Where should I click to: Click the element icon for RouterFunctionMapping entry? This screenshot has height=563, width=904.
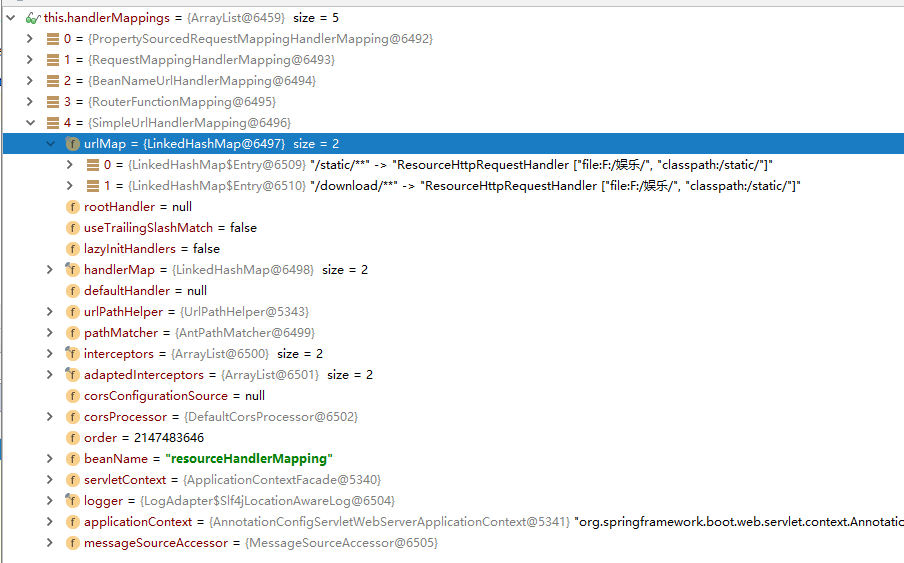click(53, 102)
